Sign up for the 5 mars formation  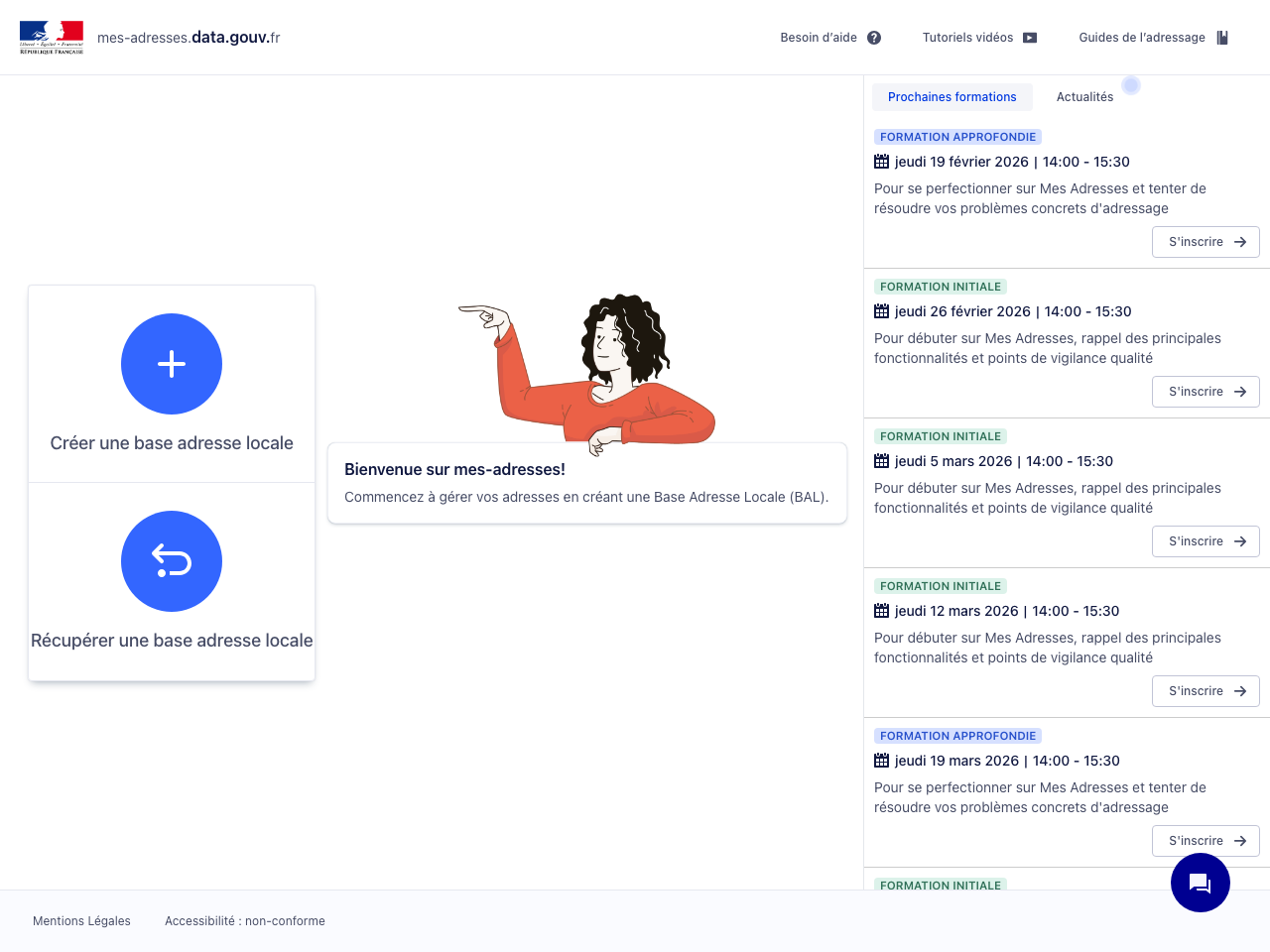[x=1206, y=541]
